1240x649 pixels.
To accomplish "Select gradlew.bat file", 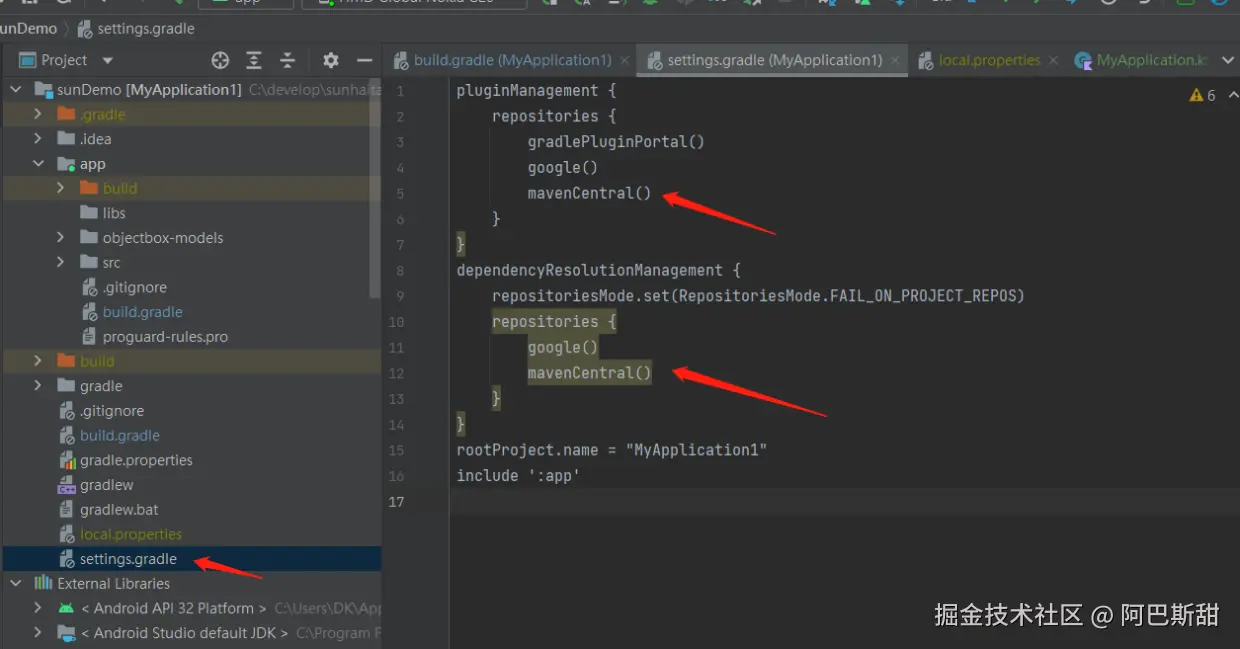I will (x=108, y=510).
